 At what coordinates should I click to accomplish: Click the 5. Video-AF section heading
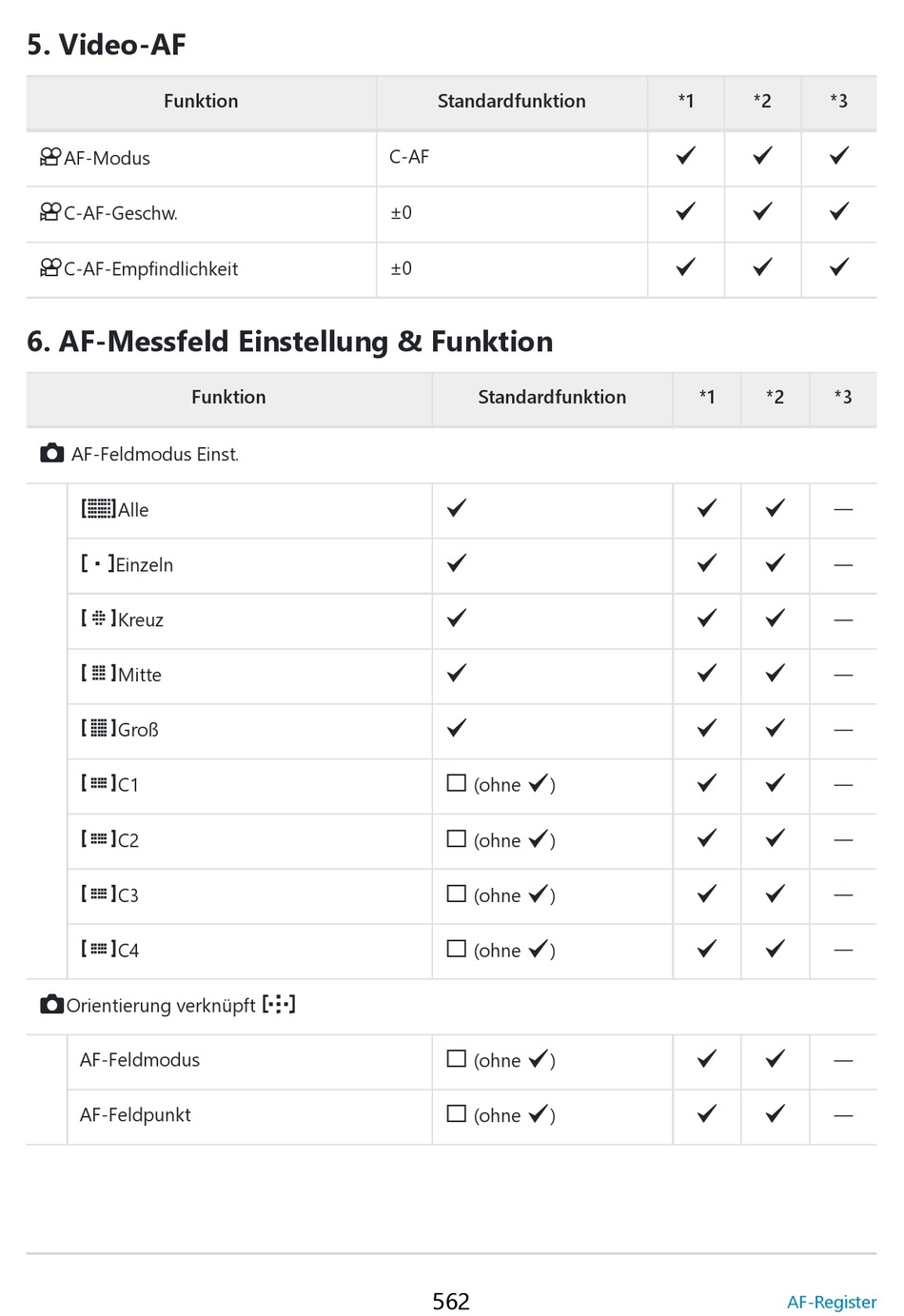(x=107, y=45)
